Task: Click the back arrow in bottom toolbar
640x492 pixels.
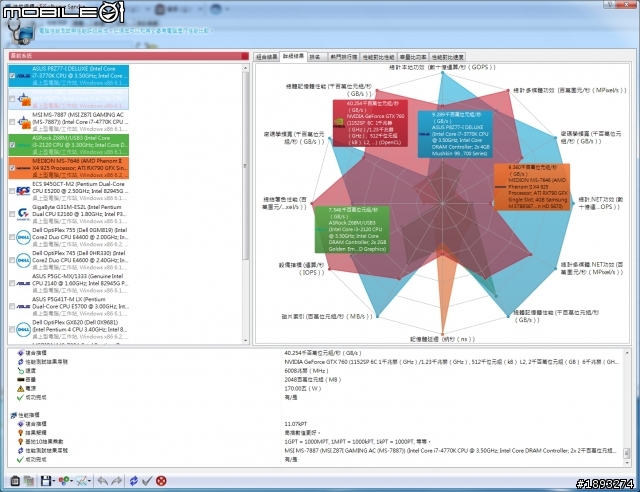Action: point(102,481)
